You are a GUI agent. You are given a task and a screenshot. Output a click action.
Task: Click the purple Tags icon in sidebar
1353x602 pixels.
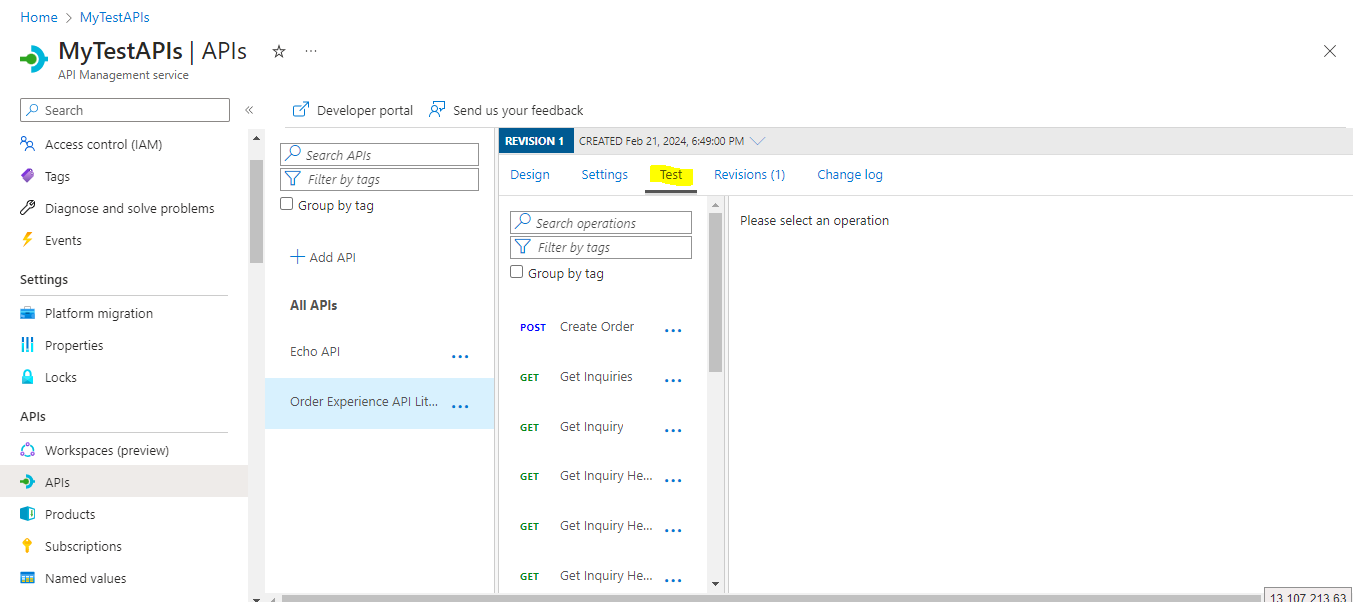28,176
